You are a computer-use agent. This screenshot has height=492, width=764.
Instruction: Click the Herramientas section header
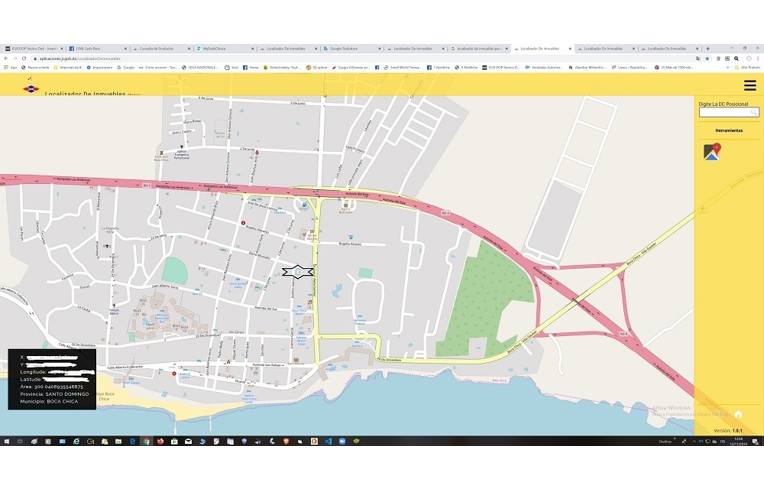pos(728,130)
